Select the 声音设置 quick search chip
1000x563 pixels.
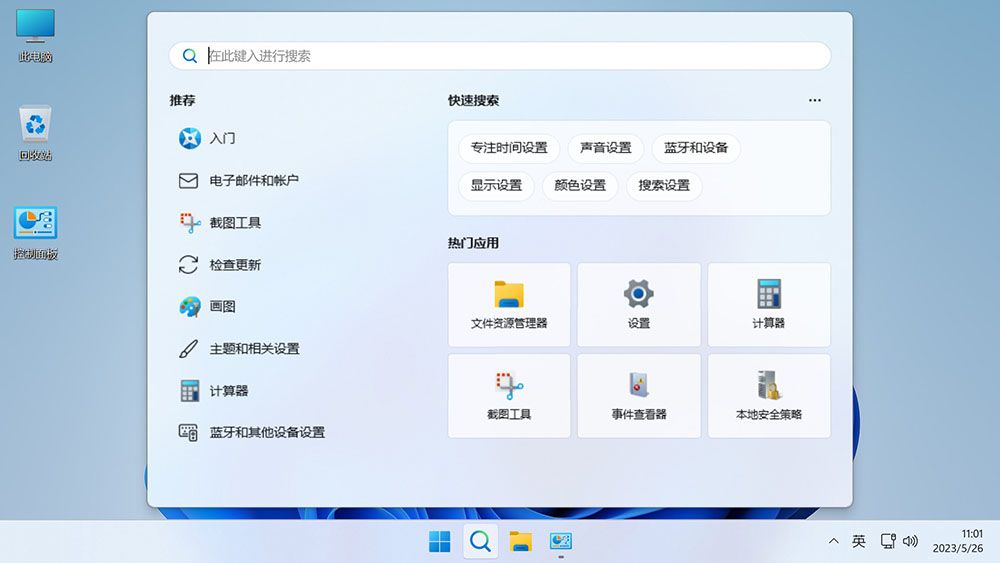pyautogui.click(x=605, y=148)
